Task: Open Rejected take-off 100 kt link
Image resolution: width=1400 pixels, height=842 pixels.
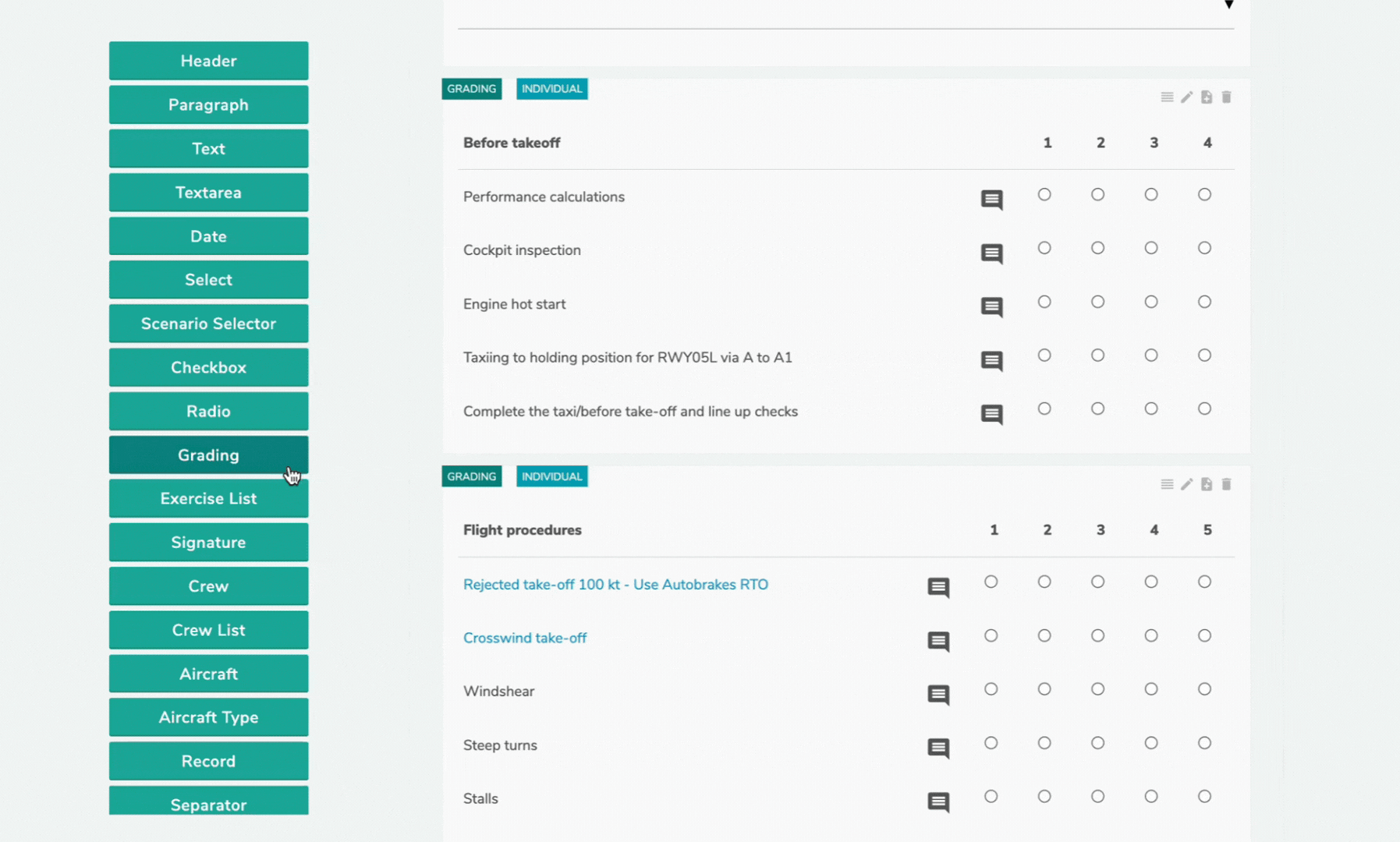Action: tap(615, 585)
